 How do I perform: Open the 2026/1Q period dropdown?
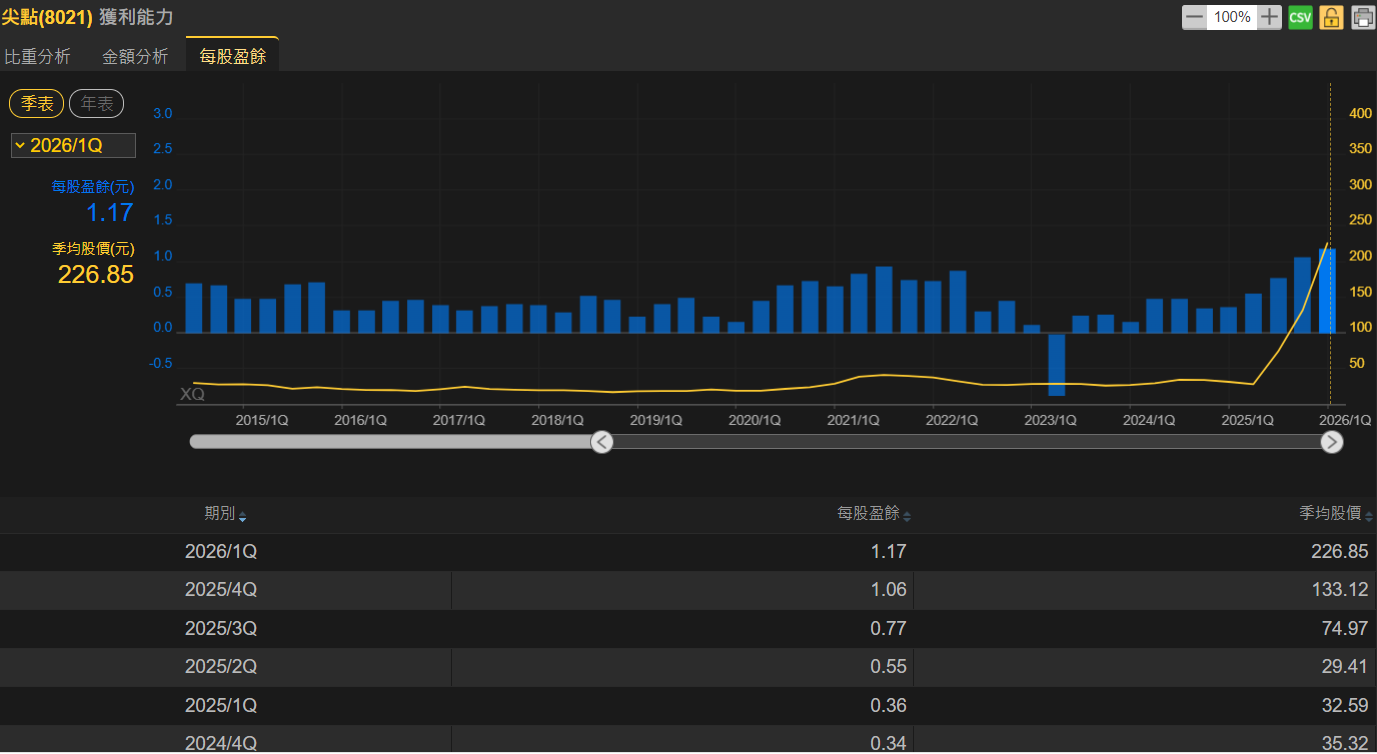tap(73, 145)
